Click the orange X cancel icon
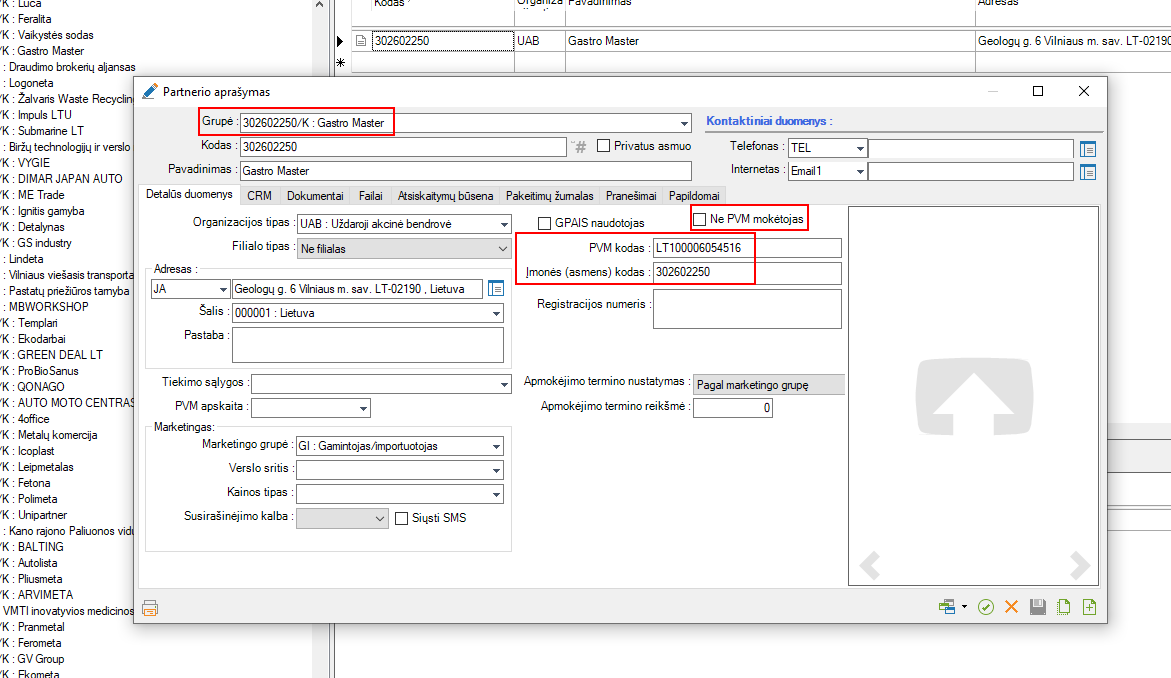Image resolution: width=1171 pixels, height=678 pixels. 1011,607
